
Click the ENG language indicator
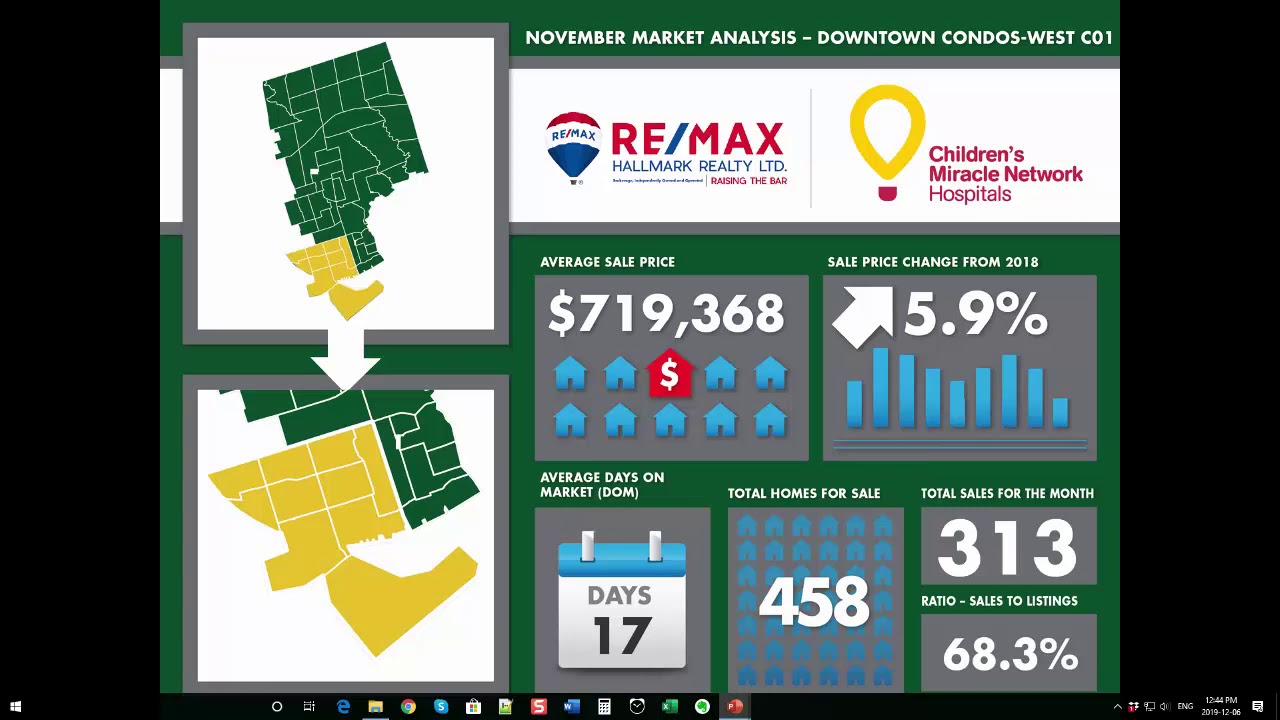point(1185,707)
